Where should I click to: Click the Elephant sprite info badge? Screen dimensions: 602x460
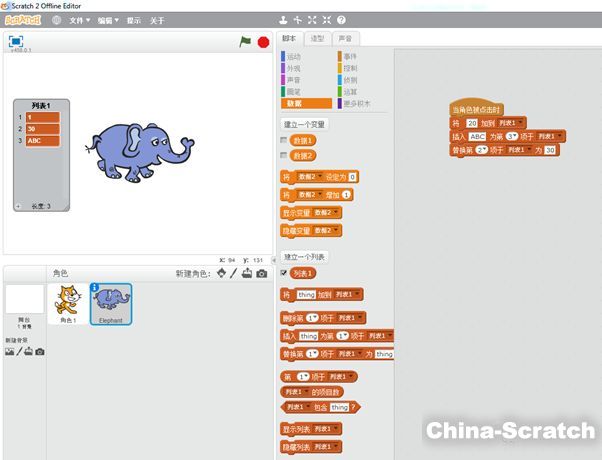point(95,289)
